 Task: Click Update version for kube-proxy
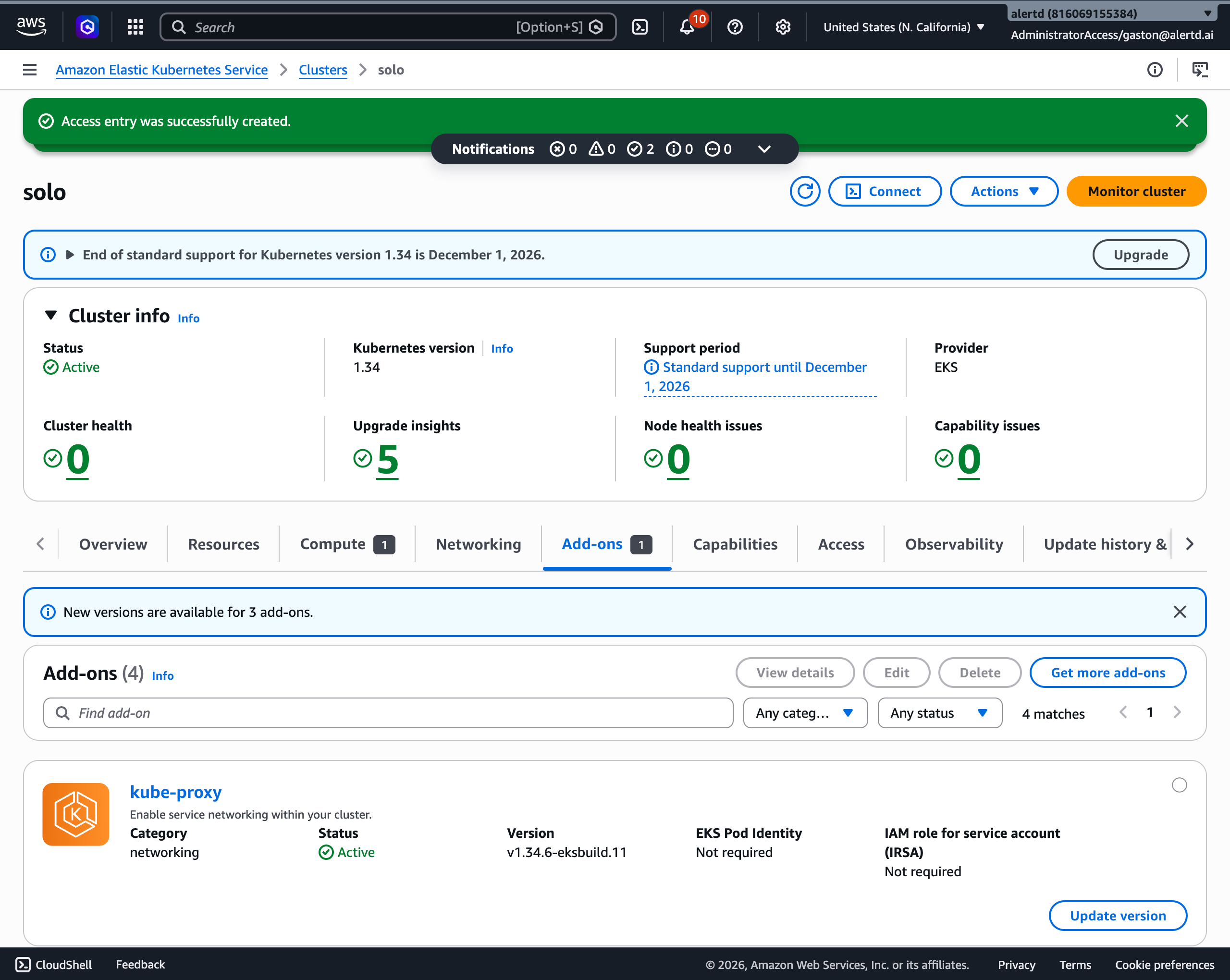1118,916
